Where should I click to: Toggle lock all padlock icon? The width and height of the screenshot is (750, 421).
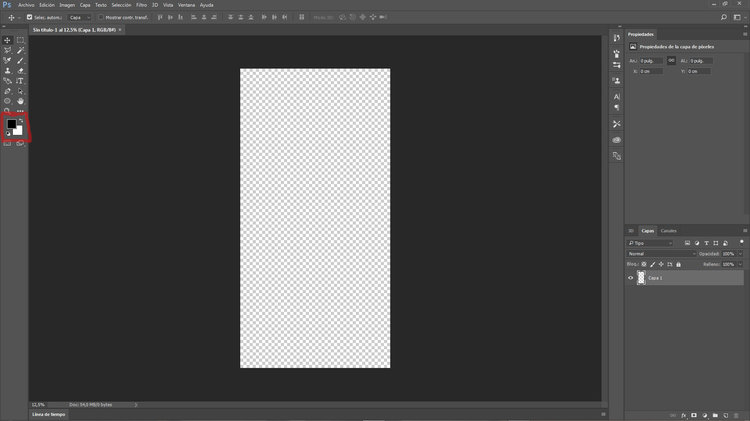[x=678, y=264]
